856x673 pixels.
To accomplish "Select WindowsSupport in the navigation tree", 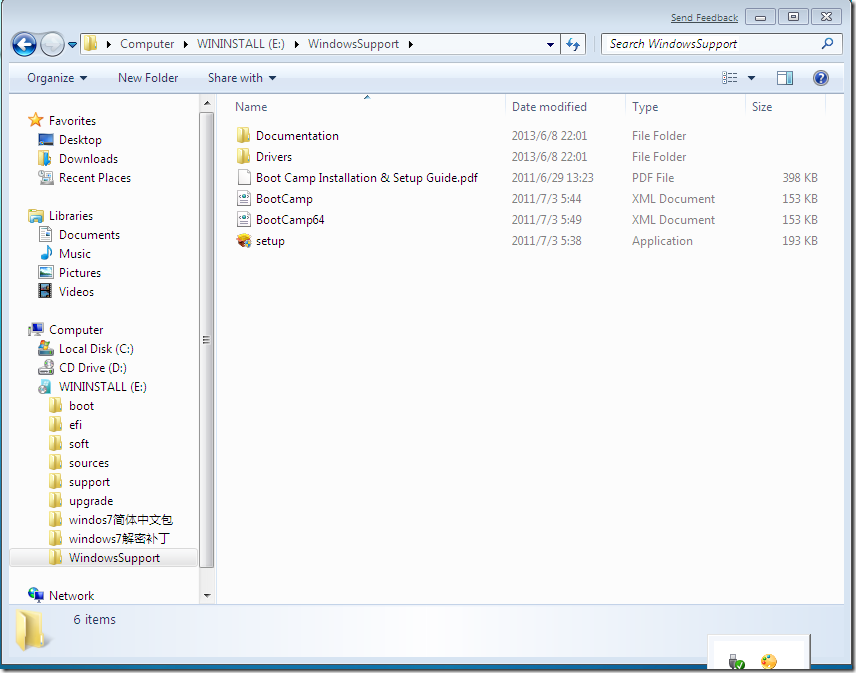I will point(104,558).
